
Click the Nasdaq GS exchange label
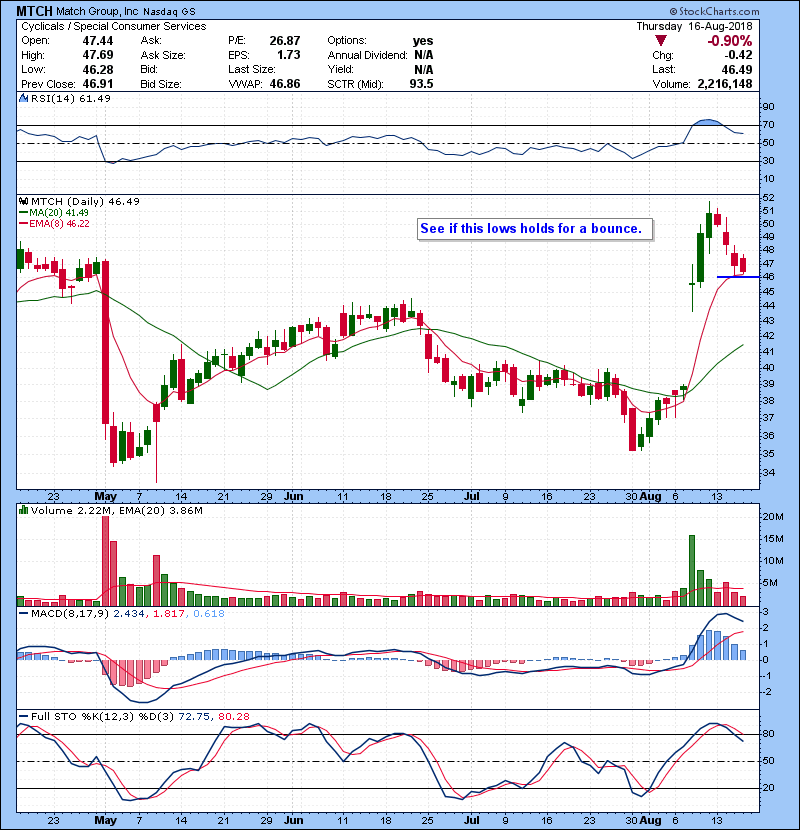tap(169, 12)
